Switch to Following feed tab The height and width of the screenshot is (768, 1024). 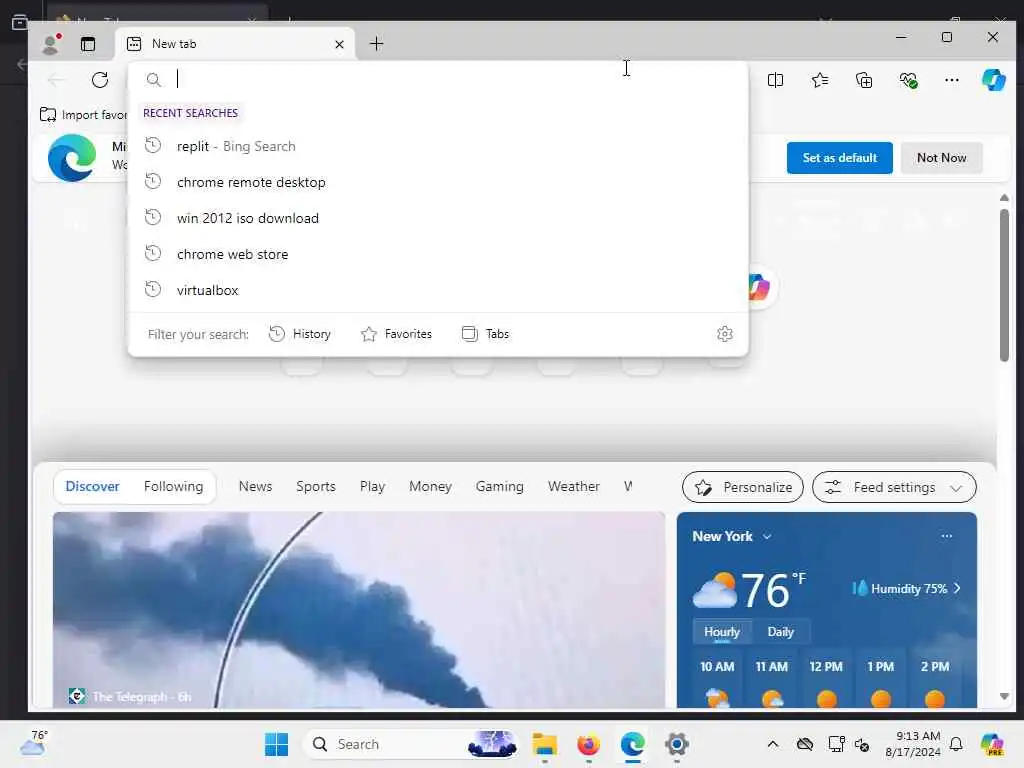tap(173, 487)
